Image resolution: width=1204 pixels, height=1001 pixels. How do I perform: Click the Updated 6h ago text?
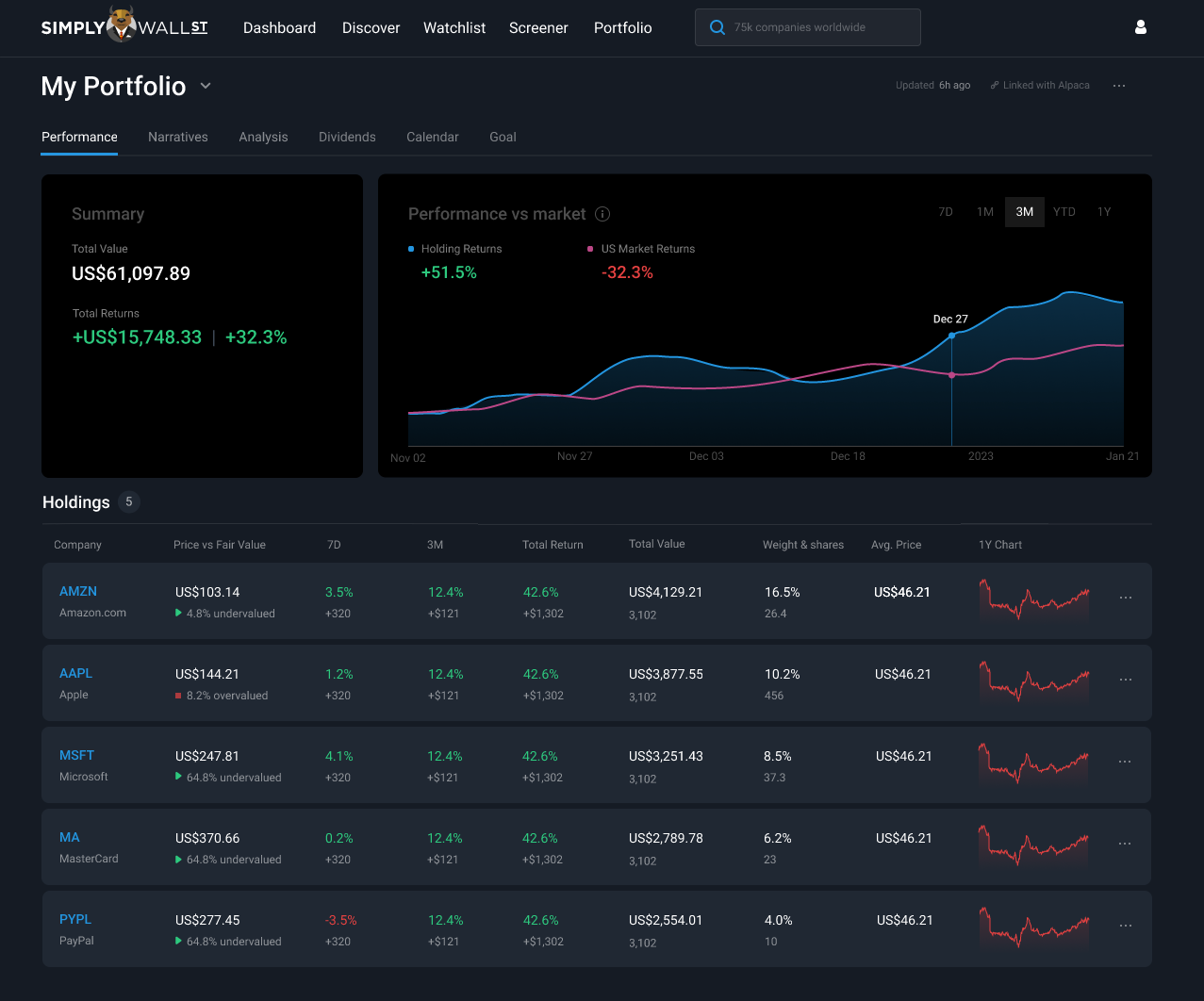tap(932, 85)
